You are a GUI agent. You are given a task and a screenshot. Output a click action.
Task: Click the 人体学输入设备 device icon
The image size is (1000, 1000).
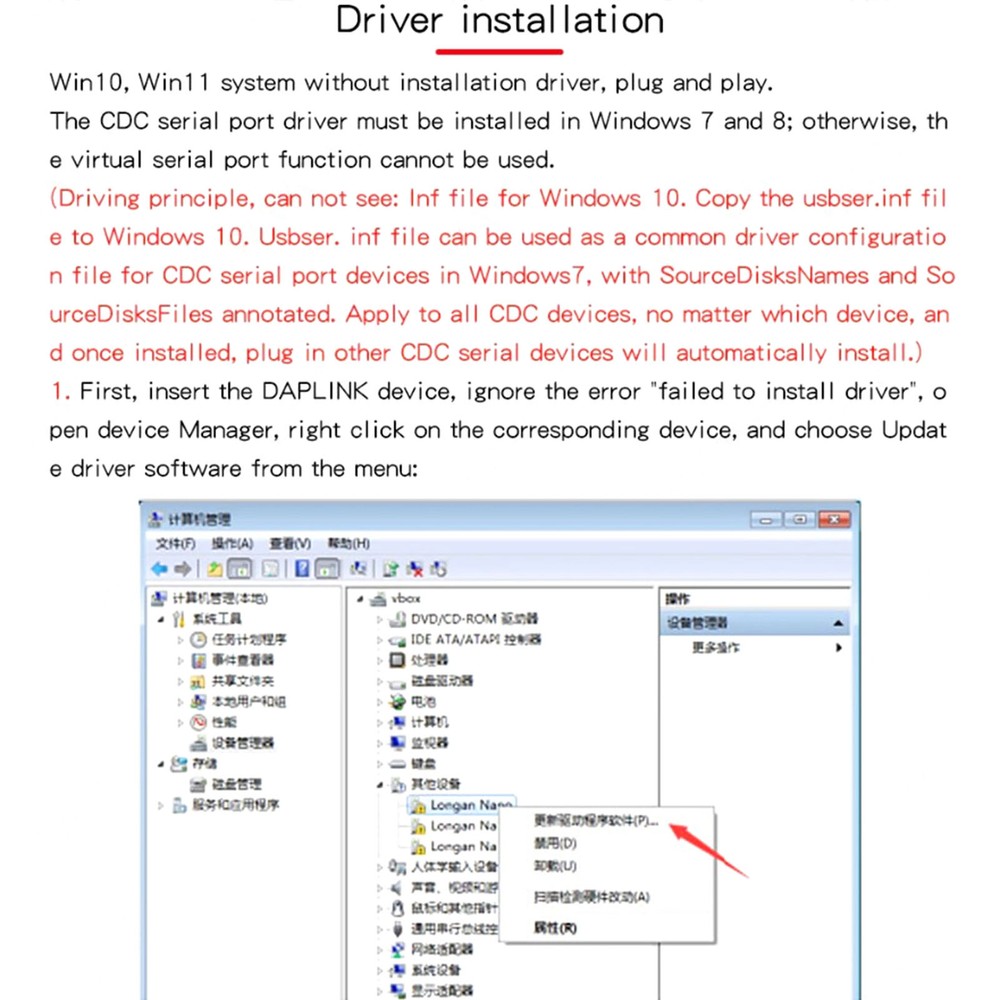[398, 867]
